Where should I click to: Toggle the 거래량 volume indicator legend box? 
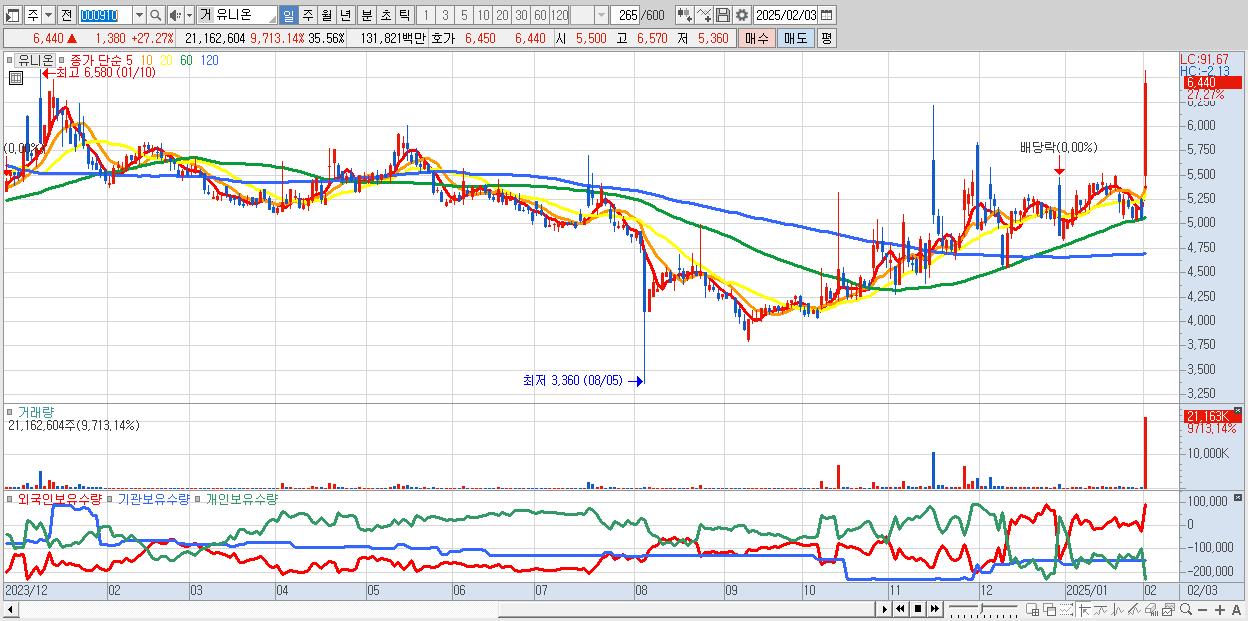tap(10, 412)
